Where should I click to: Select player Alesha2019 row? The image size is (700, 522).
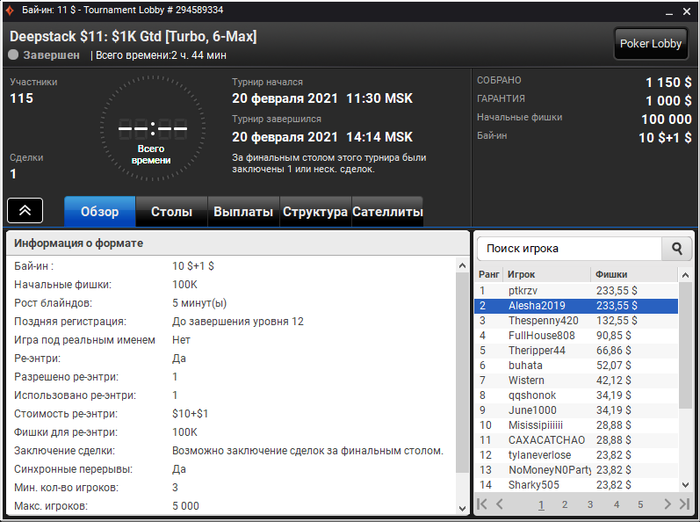(x=576, y=306)
